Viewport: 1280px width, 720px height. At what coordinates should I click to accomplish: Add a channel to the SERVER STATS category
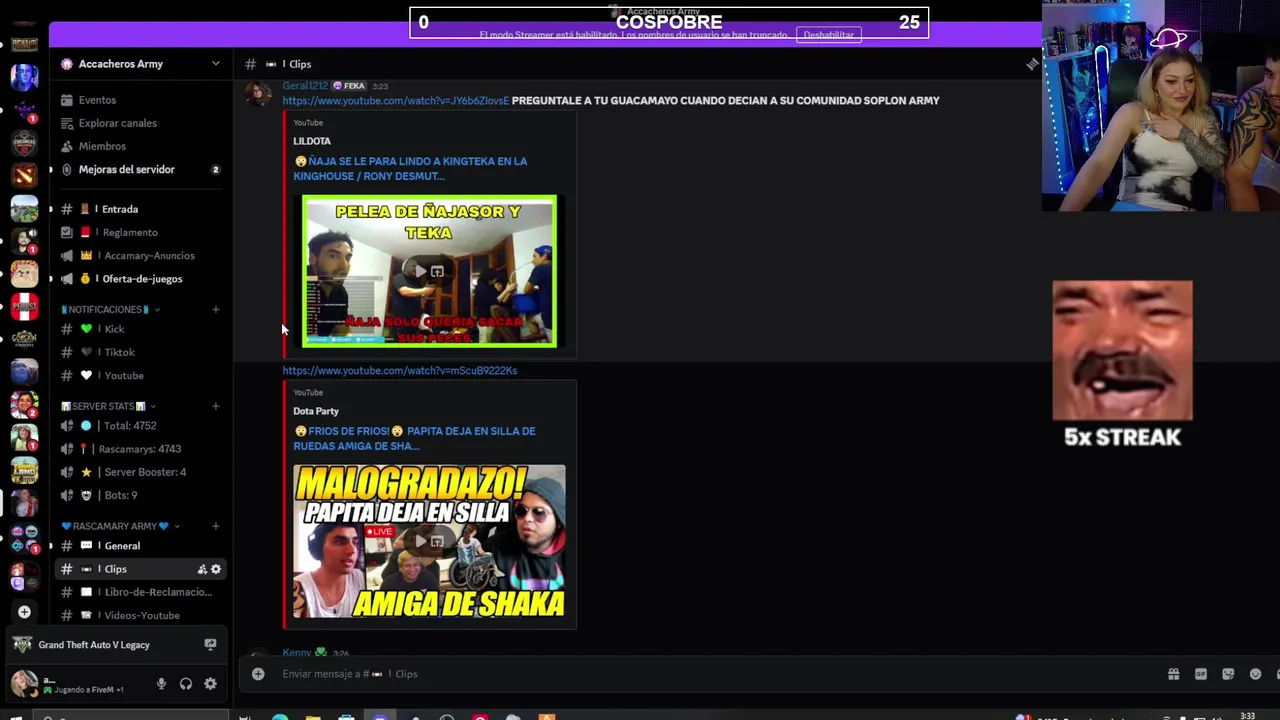(x=215, y=406)
